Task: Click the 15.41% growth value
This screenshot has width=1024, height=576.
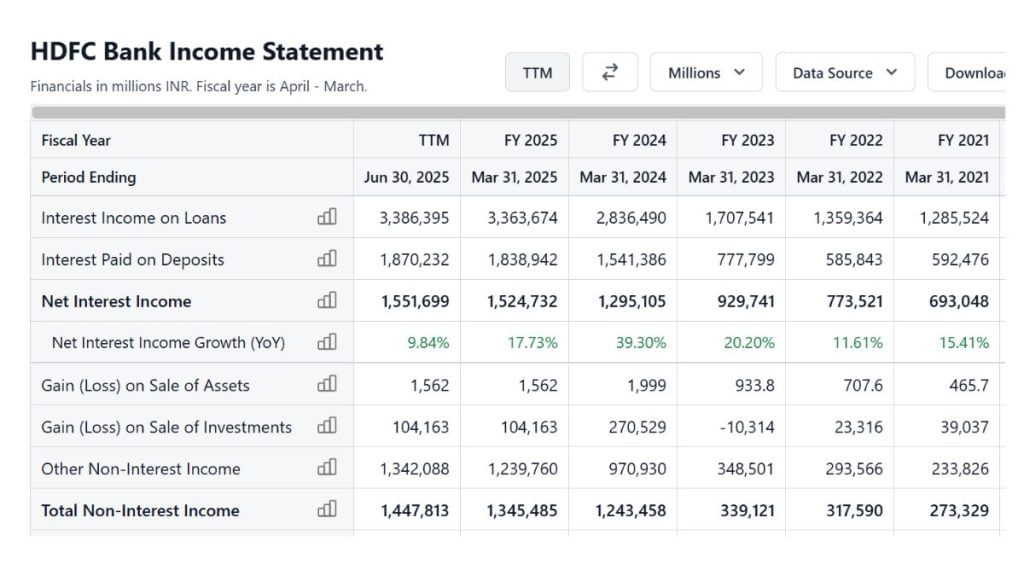Action: tap(964, 342)
